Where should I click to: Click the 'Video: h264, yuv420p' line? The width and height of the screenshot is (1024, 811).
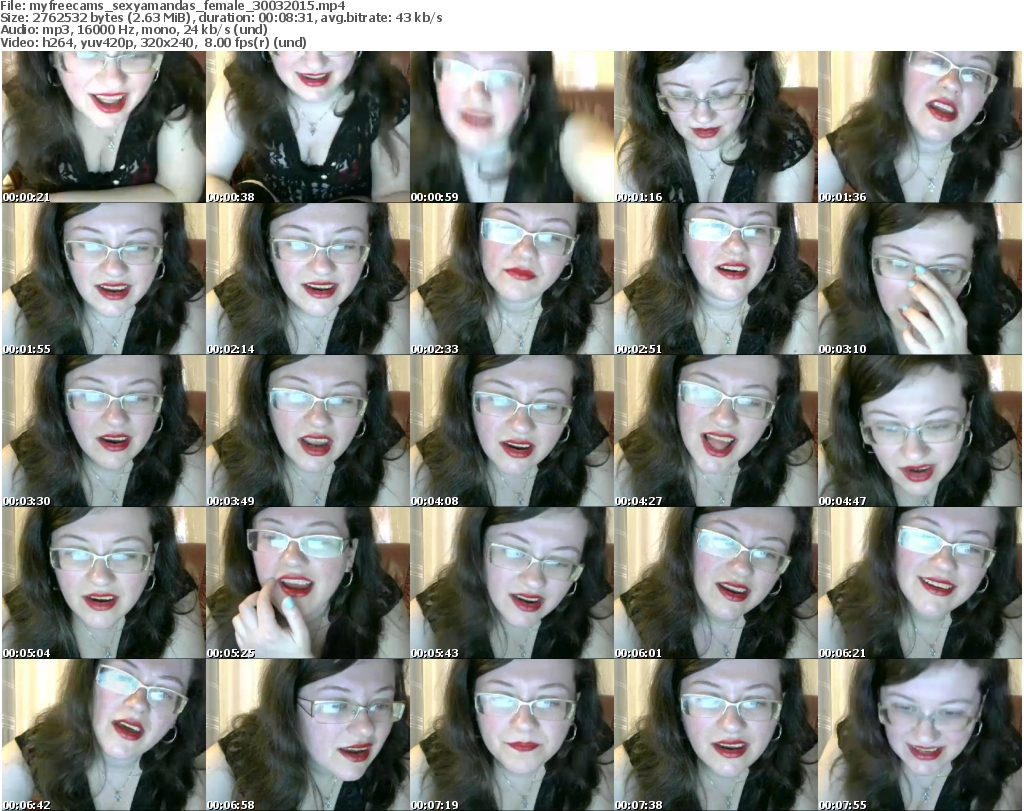pos(153,42)
